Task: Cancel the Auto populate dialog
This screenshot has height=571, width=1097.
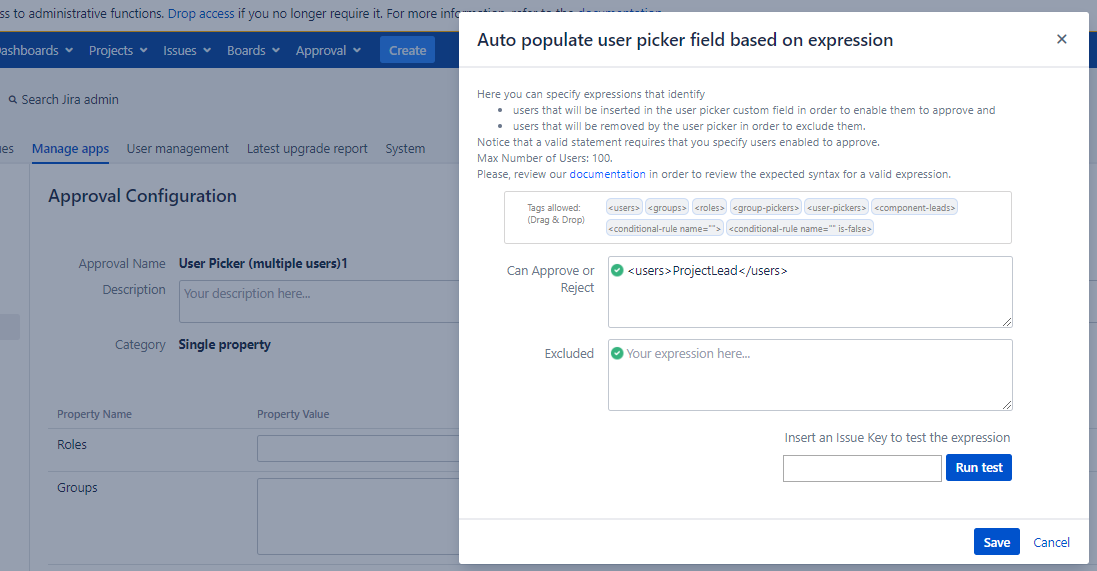Action: pos(1051,542)
